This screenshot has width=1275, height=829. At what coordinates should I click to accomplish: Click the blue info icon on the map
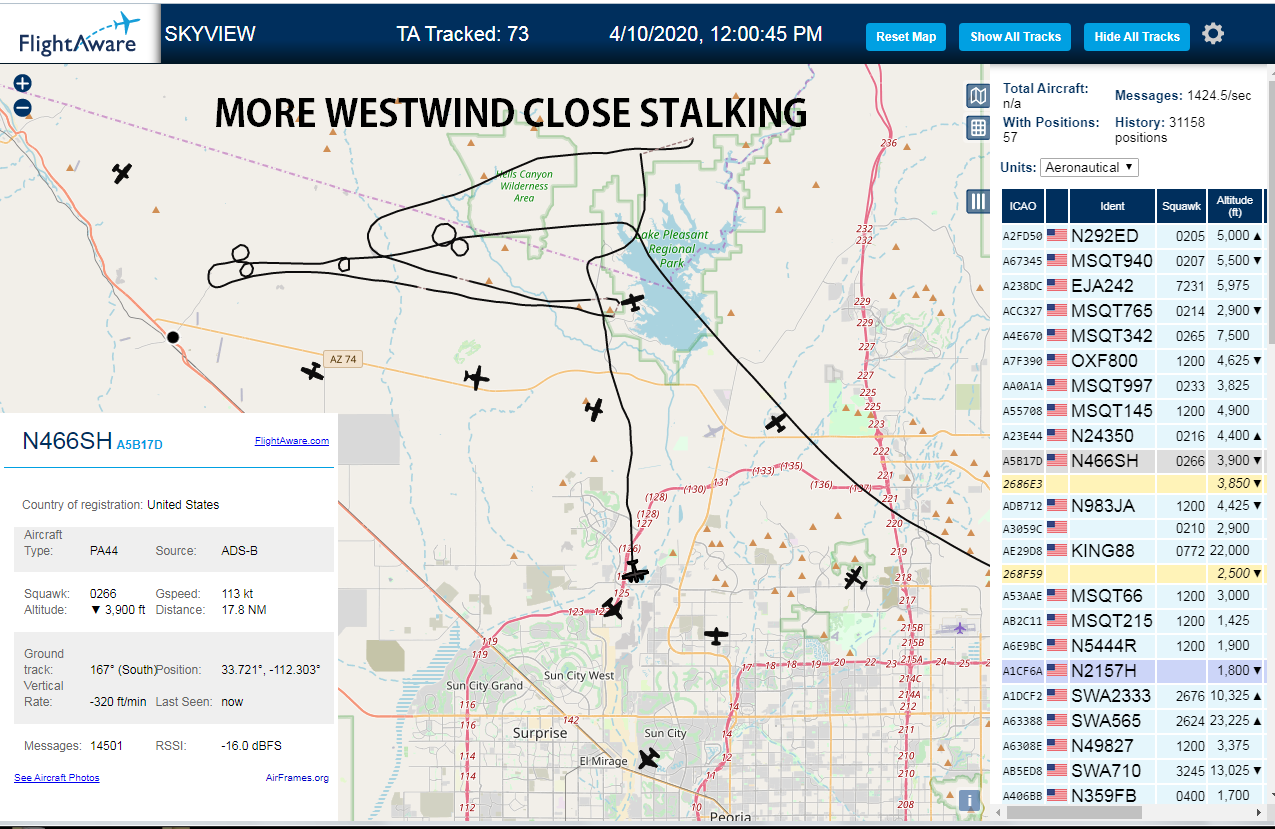(968, 800)
